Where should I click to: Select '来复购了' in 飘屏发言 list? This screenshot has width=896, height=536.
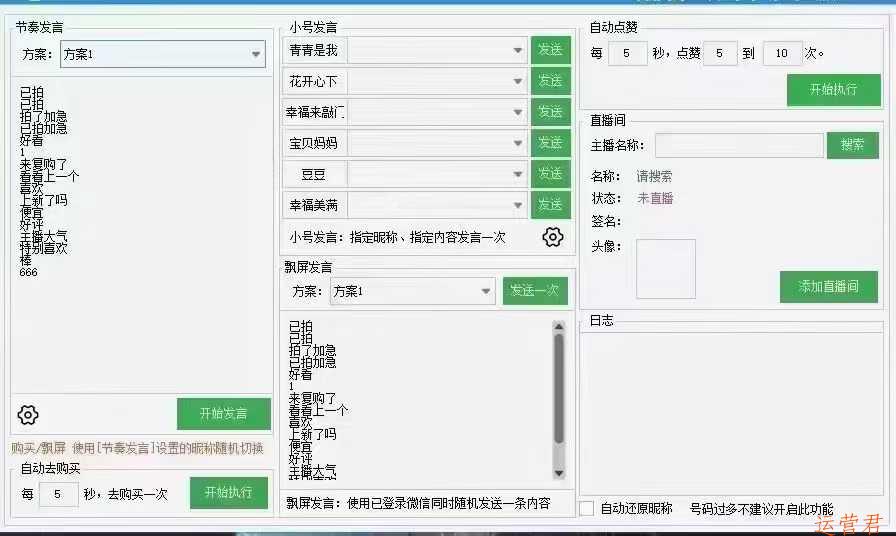point(312,398)
